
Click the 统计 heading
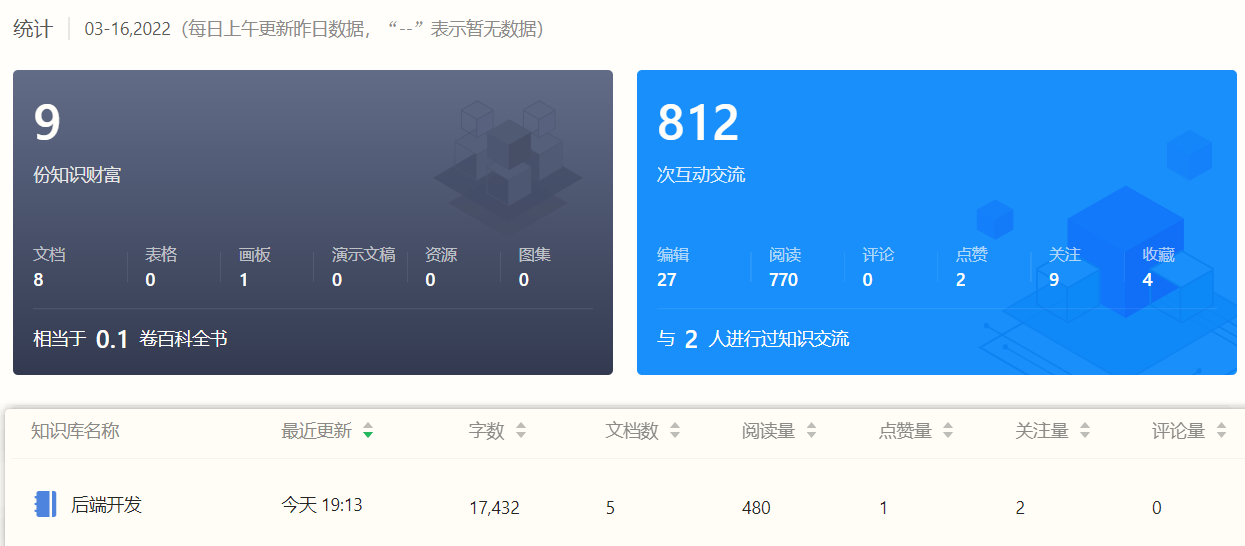point(32,29)
